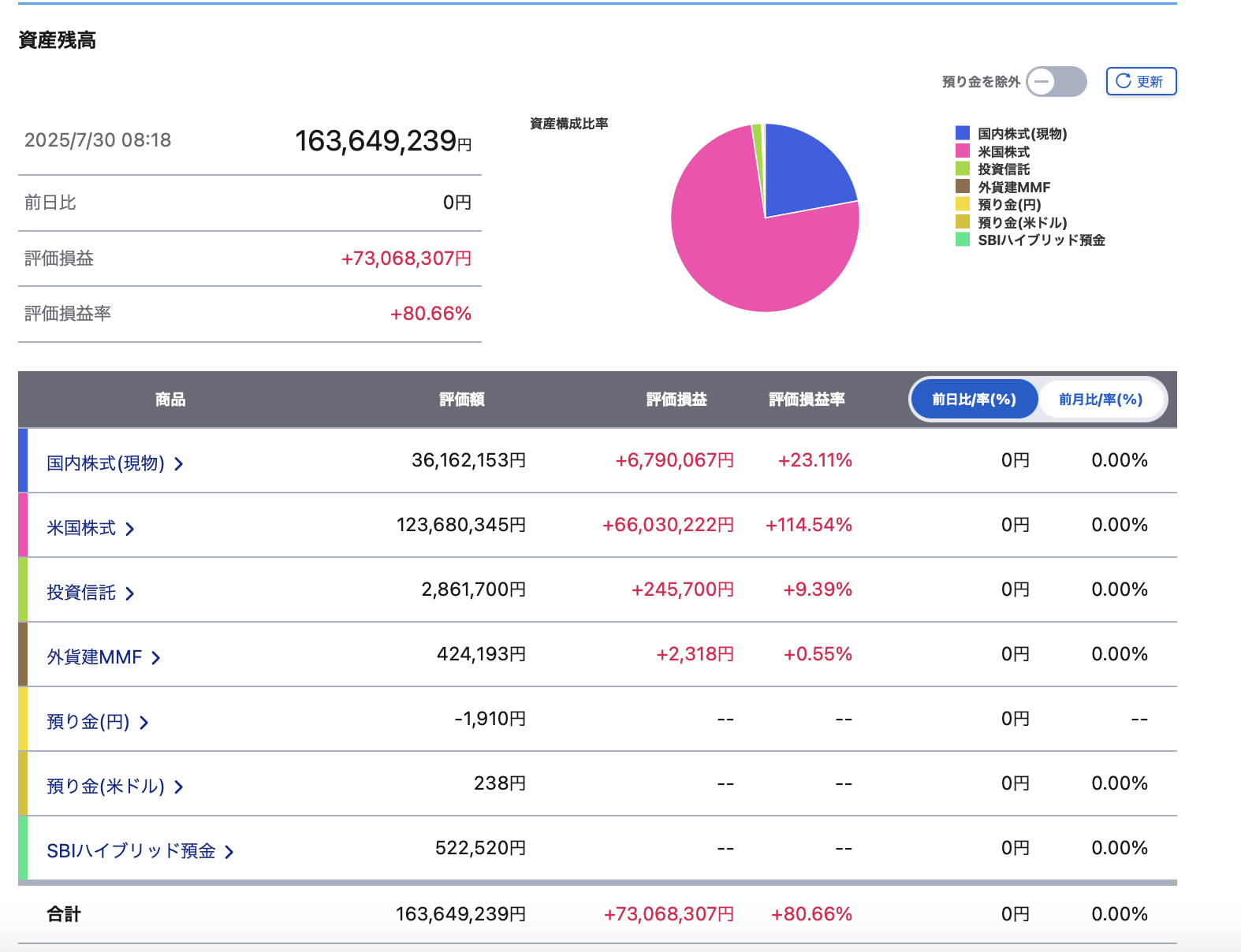Click the chevron icon beside 預り金(米ドル)
The image size is (1241, 952).
coord(179,787)
